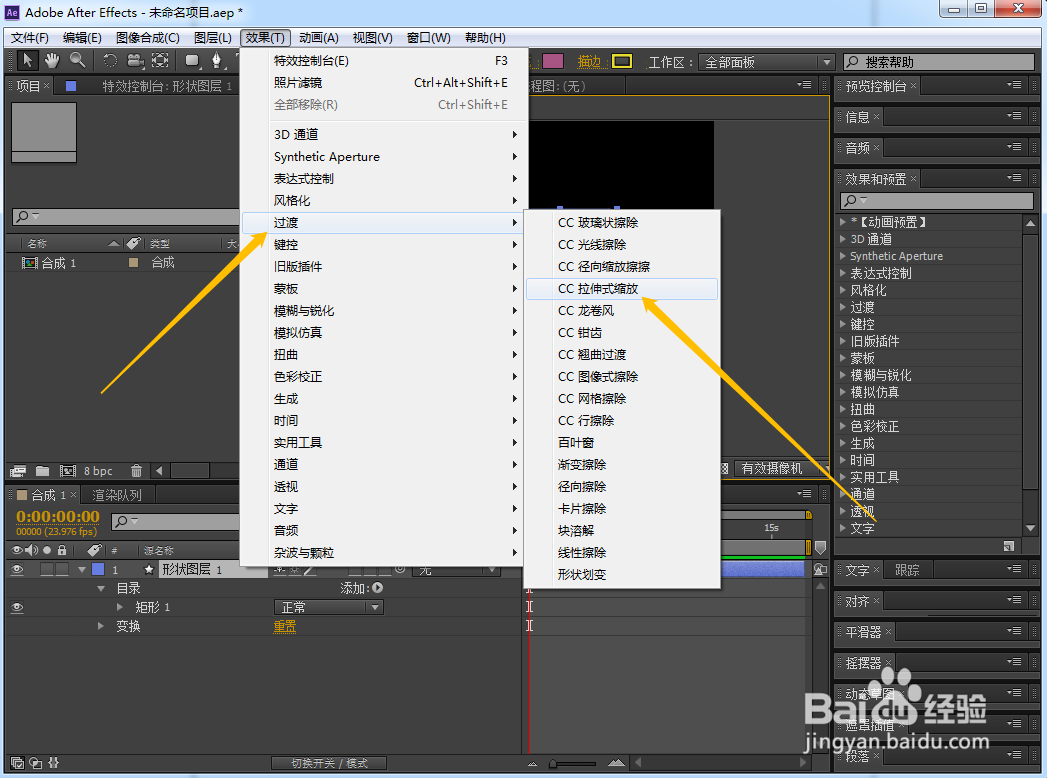
Task: Expand the 风格化 category in effects panel
Action: [843, 290]
